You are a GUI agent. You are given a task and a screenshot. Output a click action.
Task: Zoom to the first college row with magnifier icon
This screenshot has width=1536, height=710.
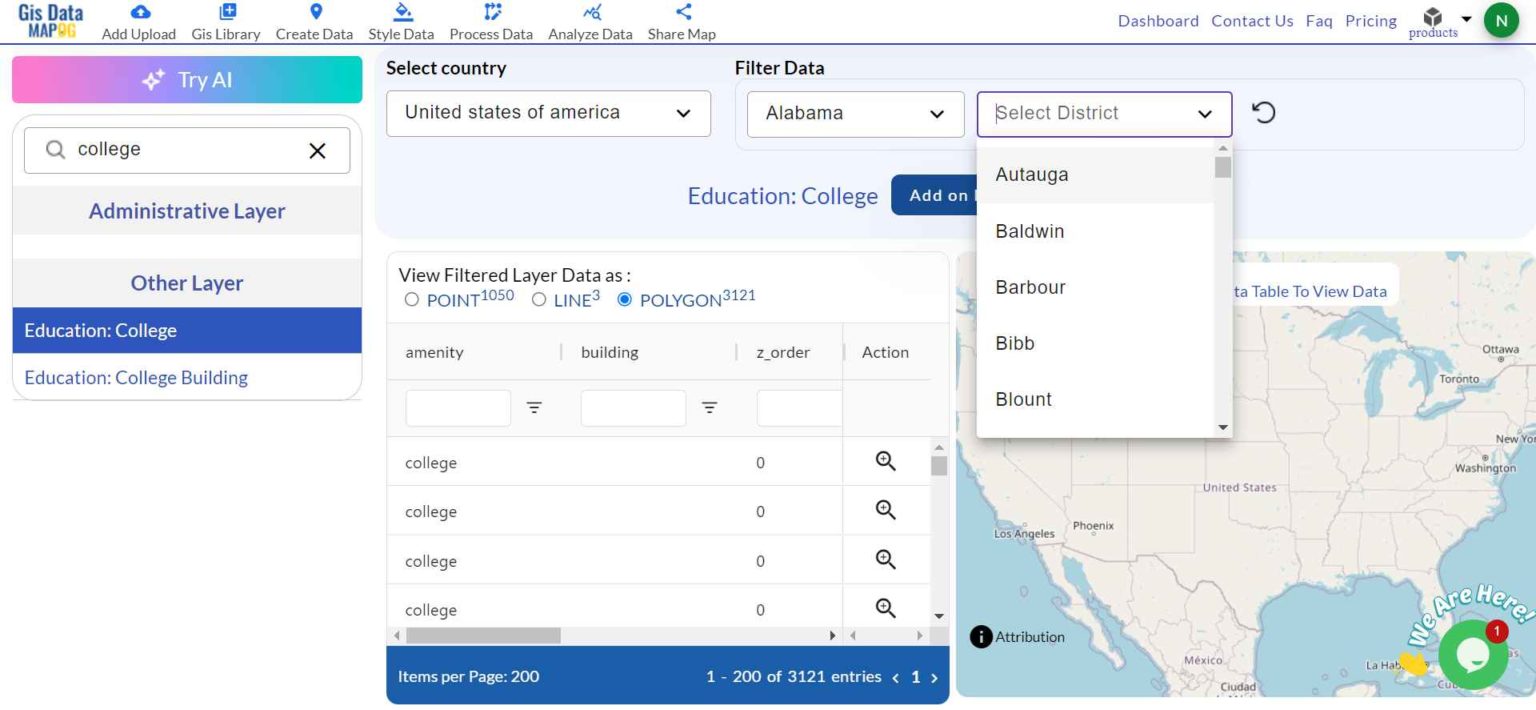(884, 461)
